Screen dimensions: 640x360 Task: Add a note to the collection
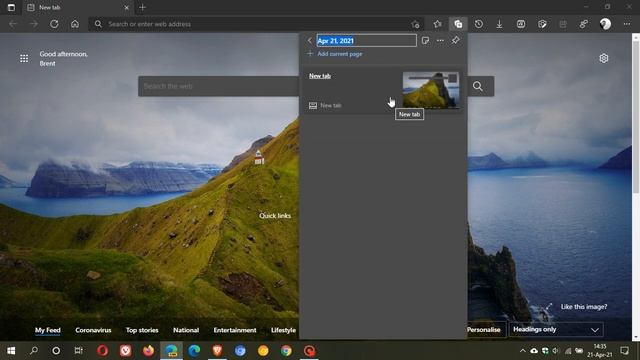[x=425, y=40]
